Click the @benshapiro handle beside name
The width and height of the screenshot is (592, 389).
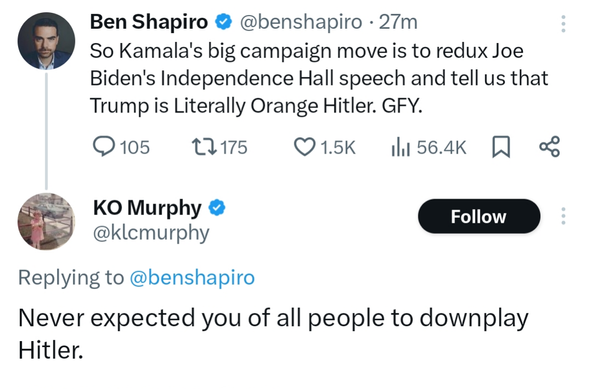point(301,22)
